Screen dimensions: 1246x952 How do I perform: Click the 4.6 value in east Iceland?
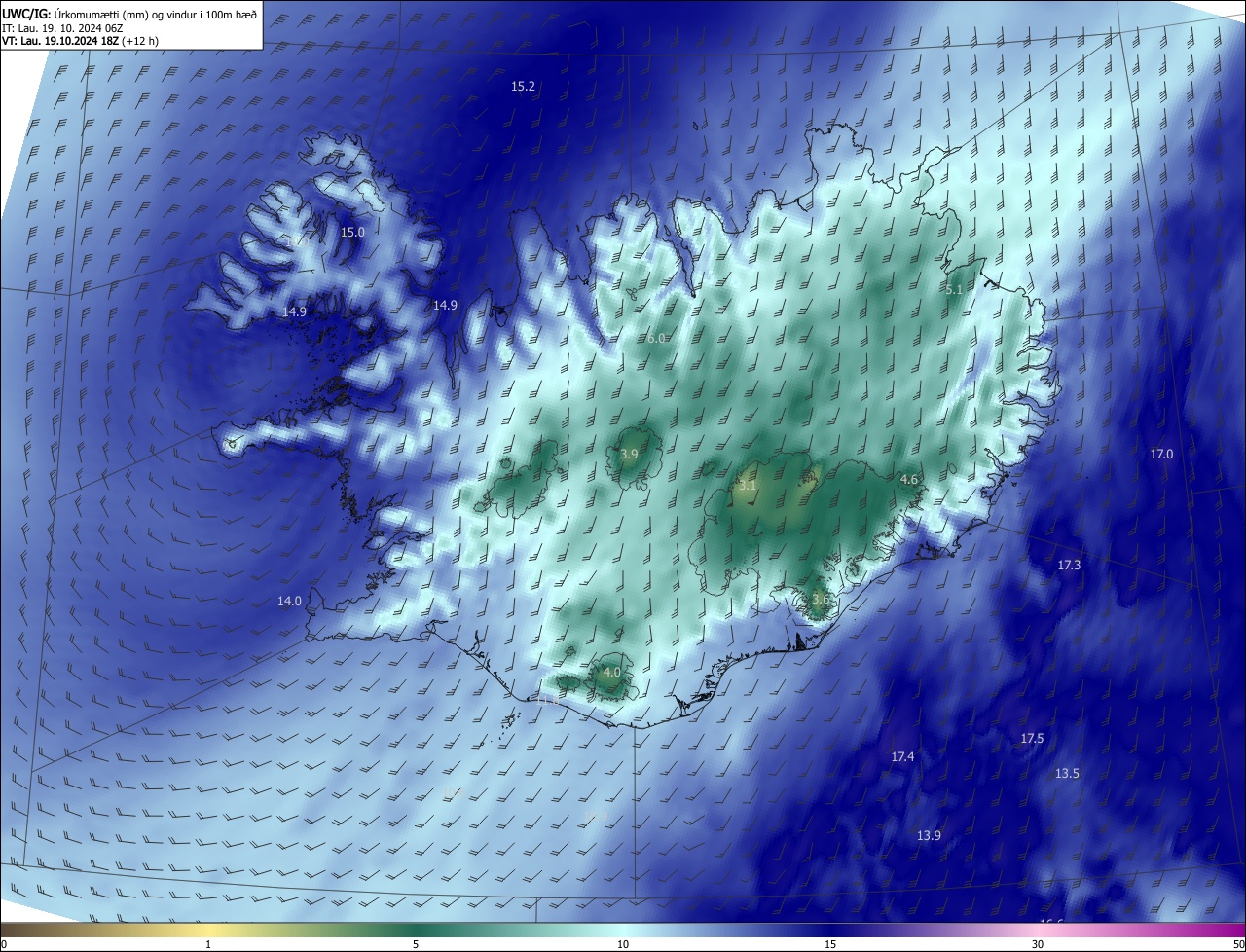pyautogui.click(x=909, y=480)
